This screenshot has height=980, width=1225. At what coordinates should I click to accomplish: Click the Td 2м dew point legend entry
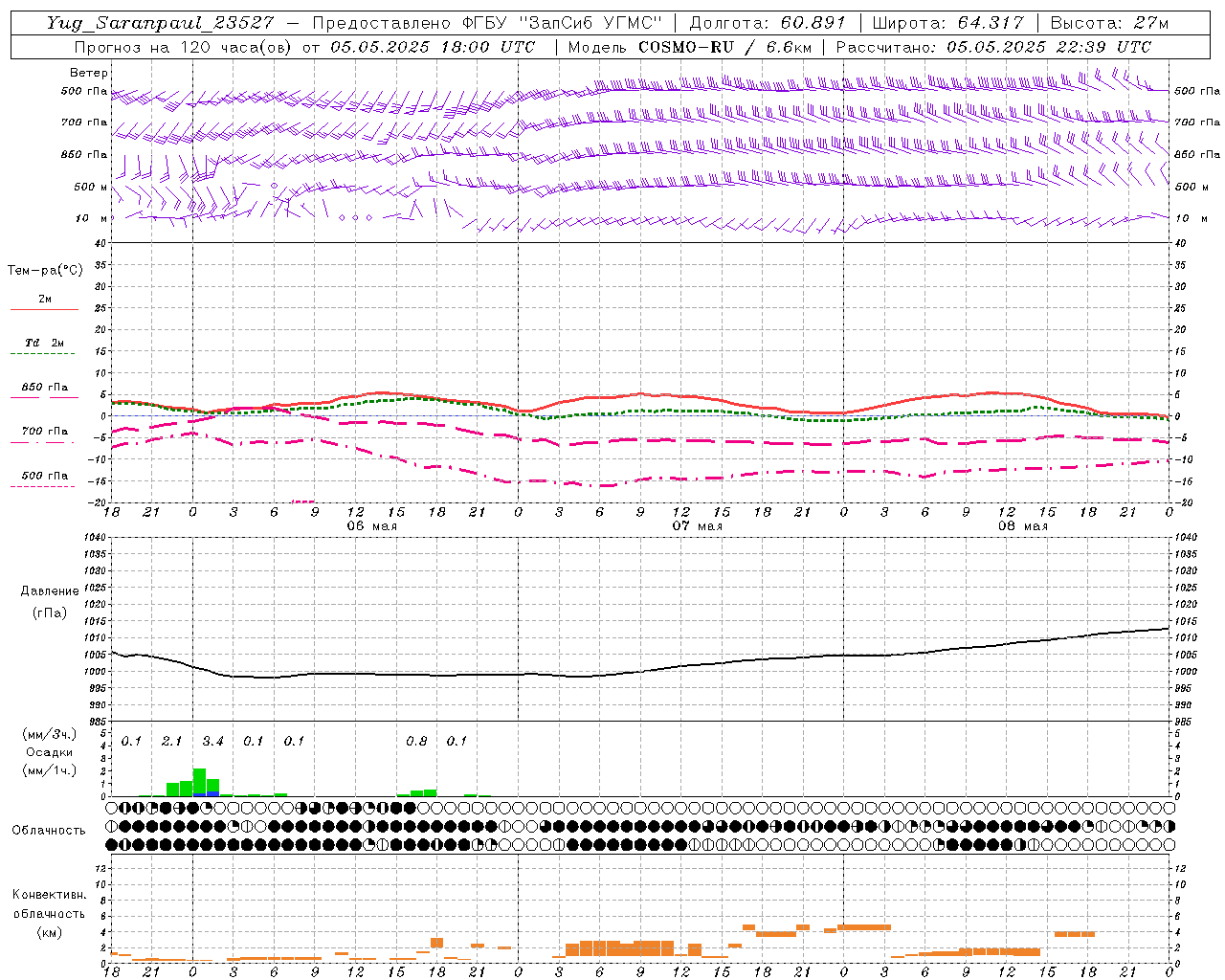45,343
